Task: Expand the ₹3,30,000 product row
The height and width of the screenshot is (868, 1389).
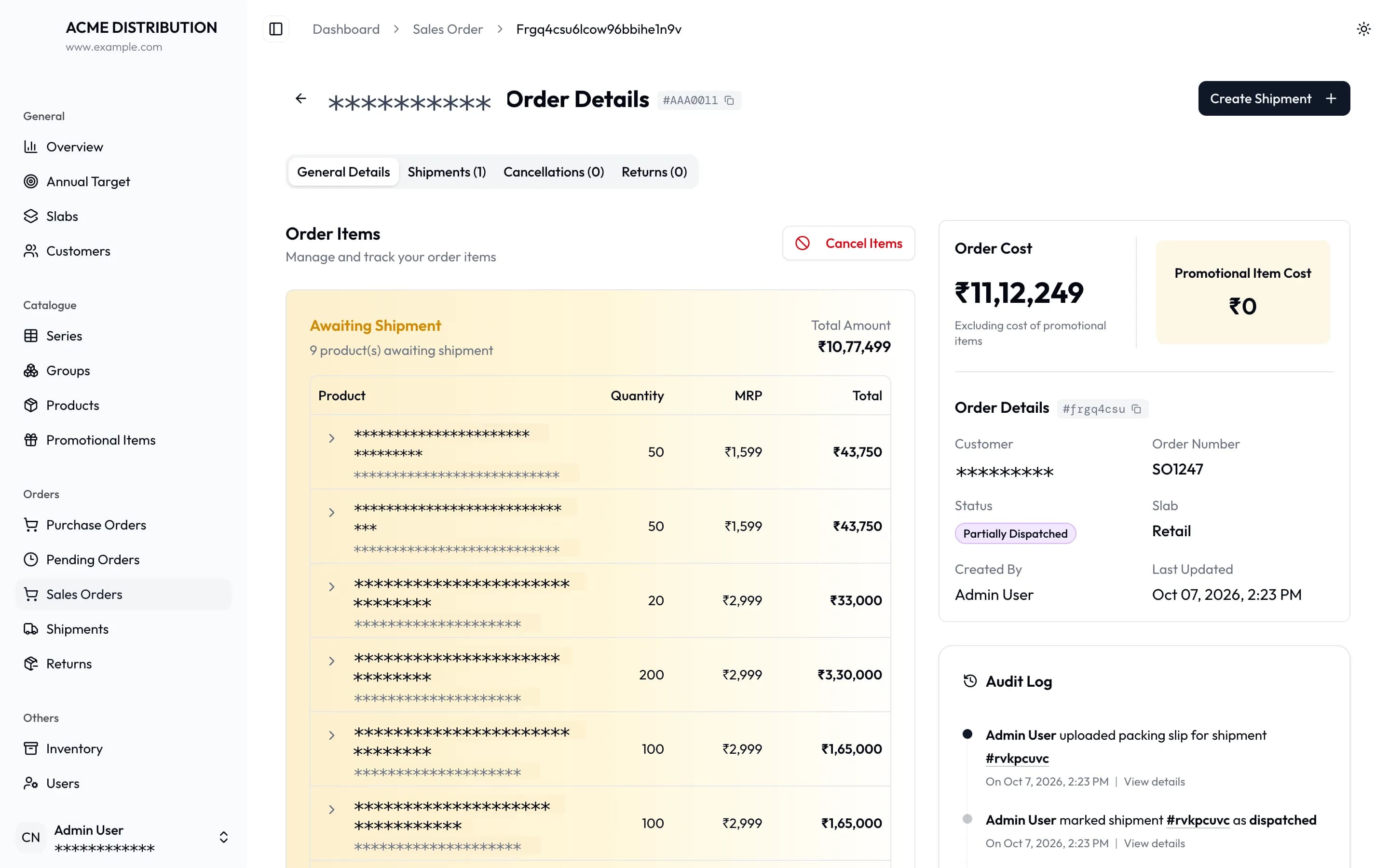Action: [x=331, y=661]
